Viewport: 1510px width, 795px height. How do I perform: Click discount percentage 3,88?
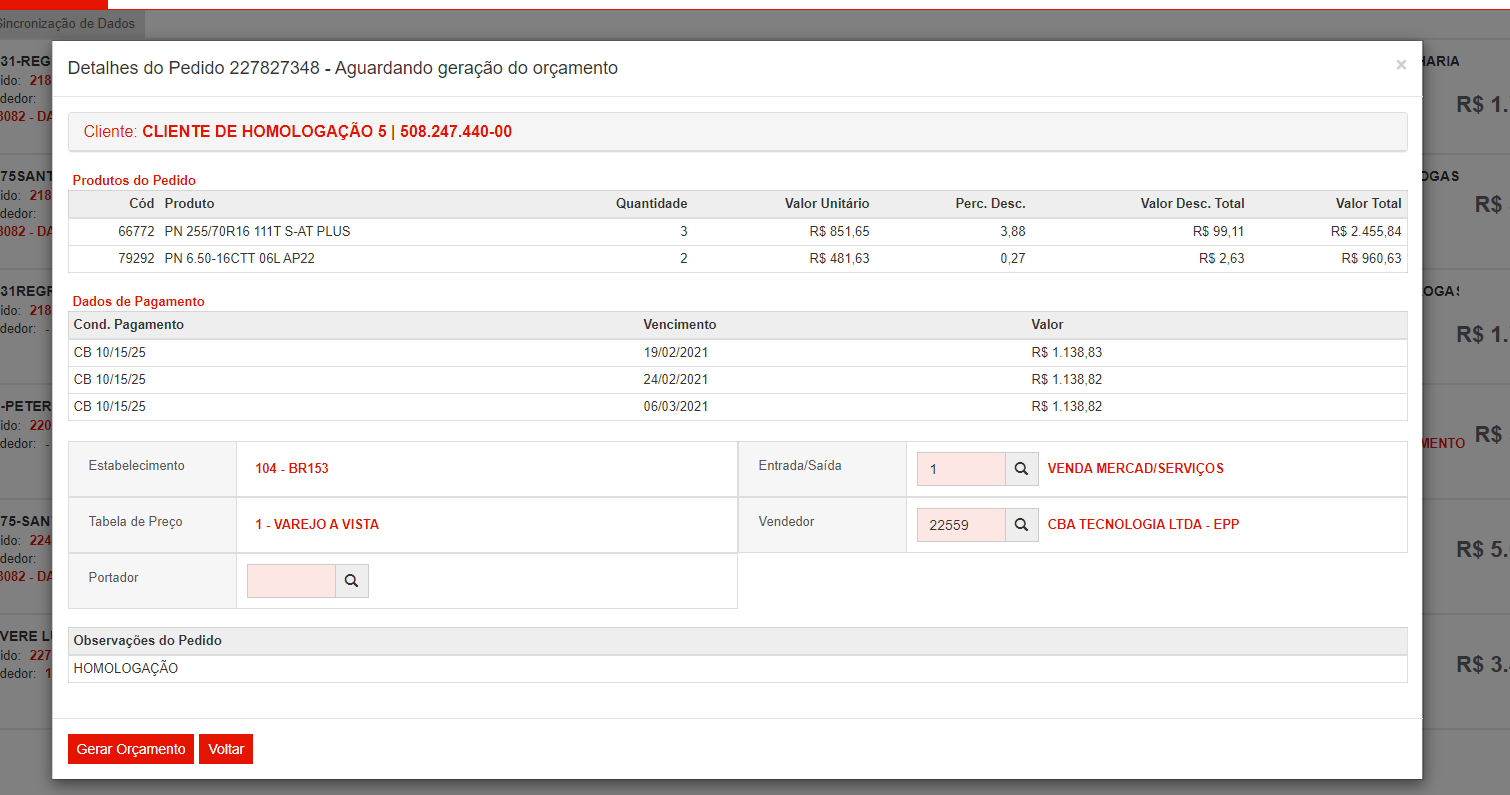point(1012,231)
